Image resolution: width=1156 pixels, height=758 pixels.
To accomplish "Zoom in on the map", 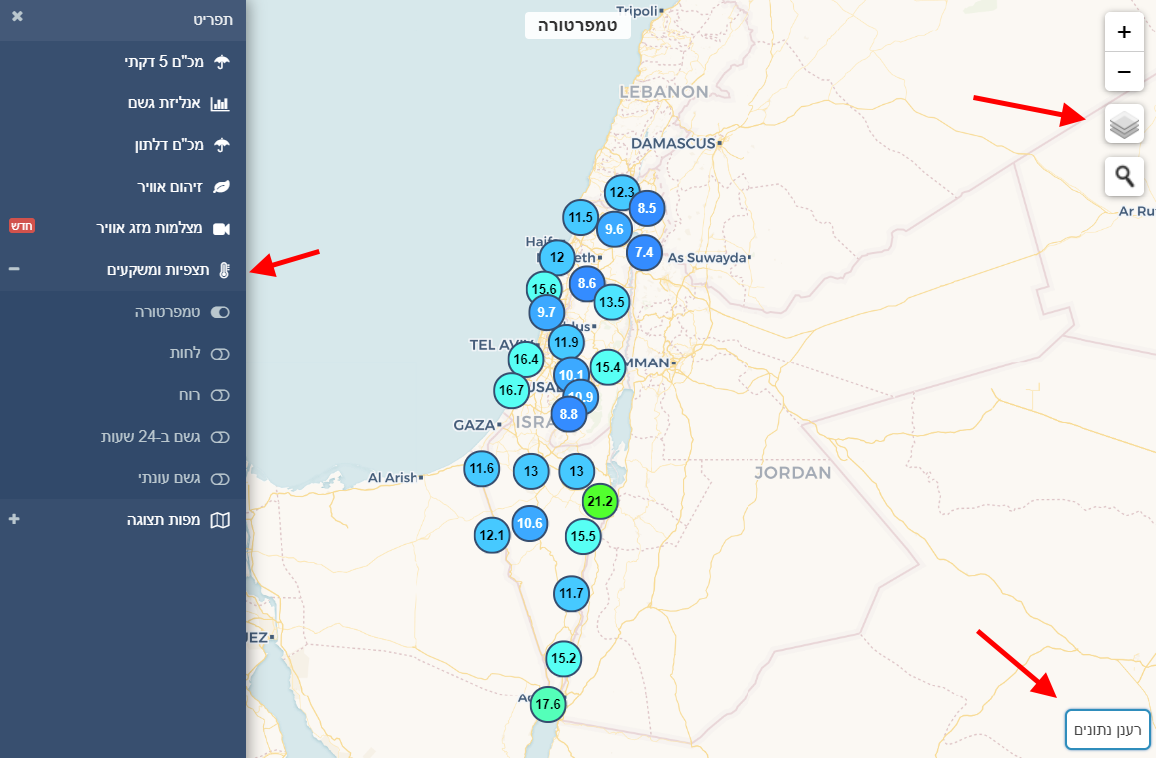I will click(x=1124, y=32).
